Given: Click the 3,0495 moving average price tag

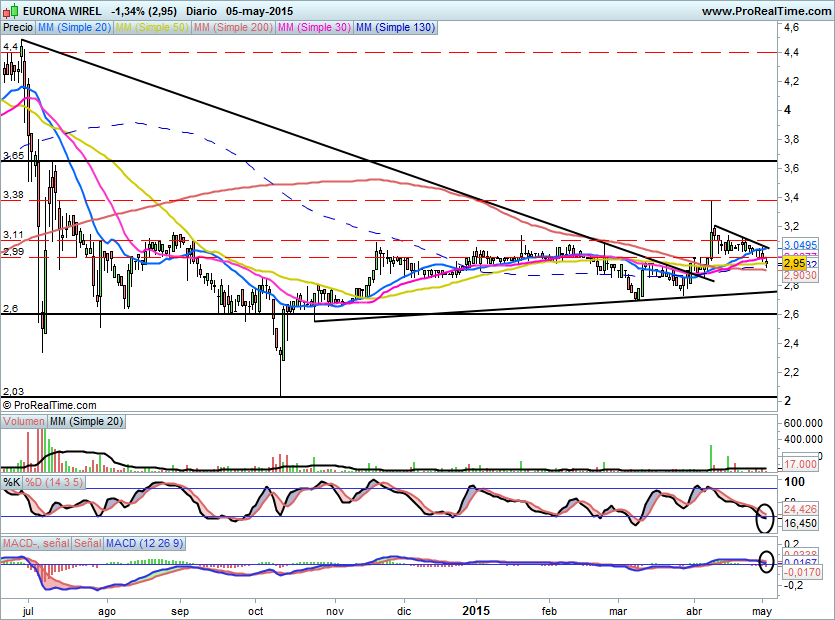Looking at the screenshot, I should pos(800,245).
